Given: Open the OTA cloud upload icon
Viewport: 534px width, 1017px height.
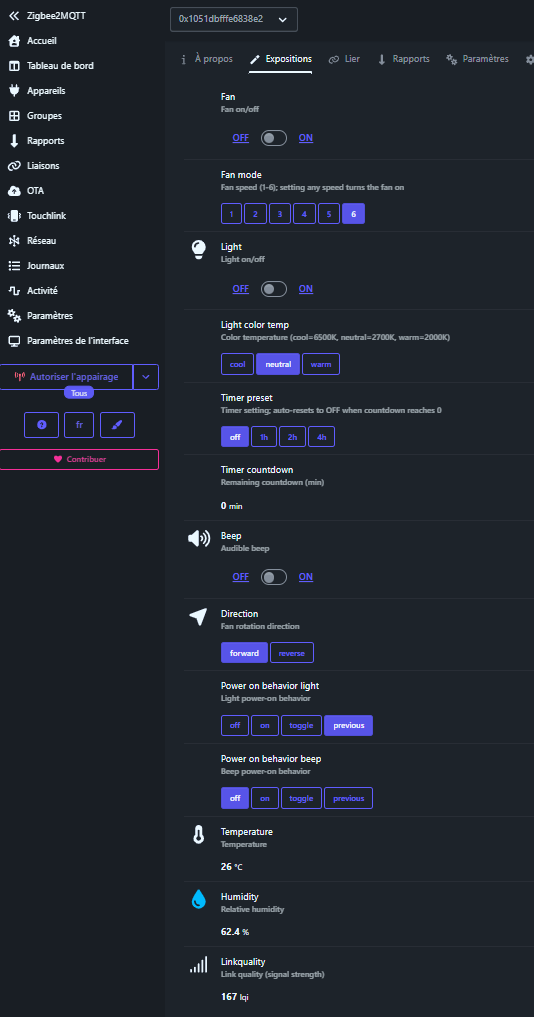Looking at the screenshot, I should pos(14,191).
